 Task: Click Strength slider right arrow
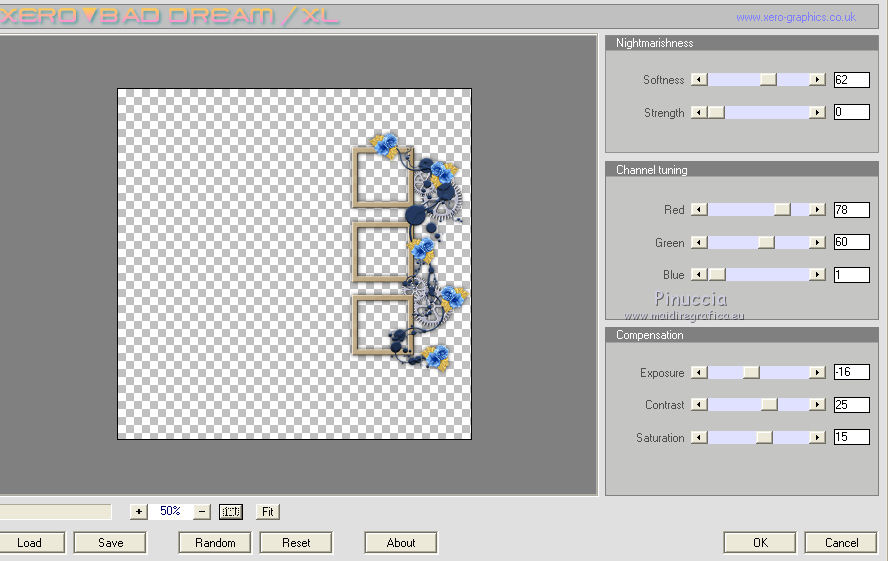tap(817, 113)
